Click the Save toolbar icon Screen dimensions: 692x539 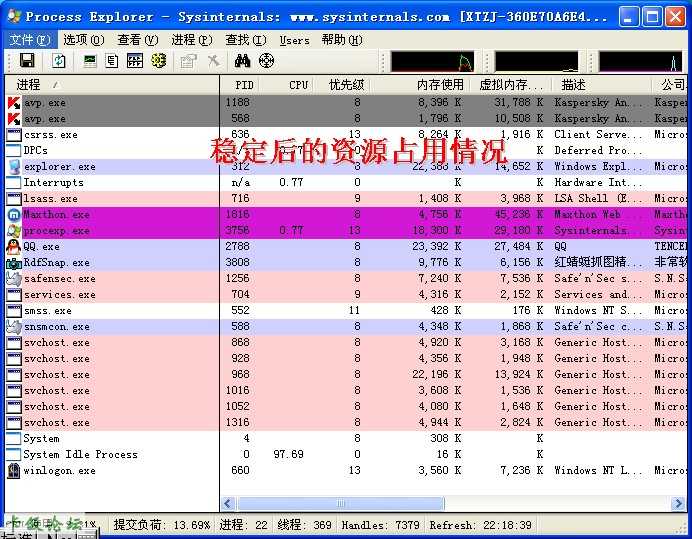pos(27,60)
